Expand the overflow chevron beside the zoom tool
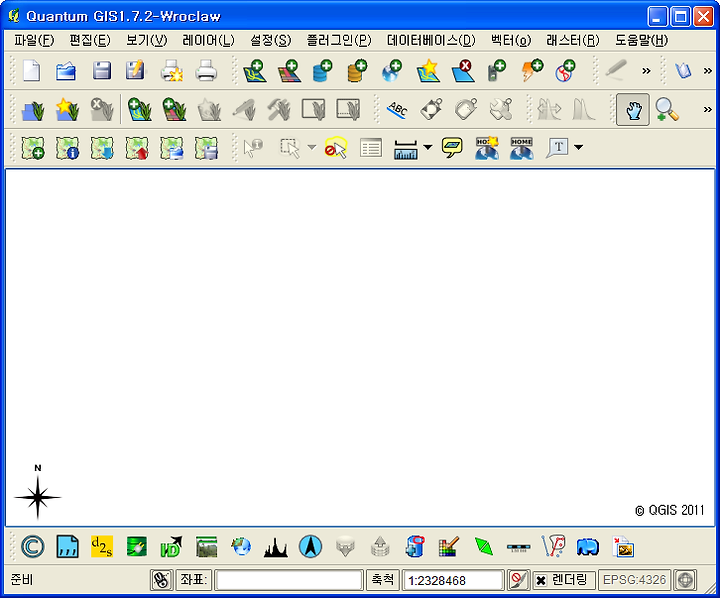 (x=708, y=109)
